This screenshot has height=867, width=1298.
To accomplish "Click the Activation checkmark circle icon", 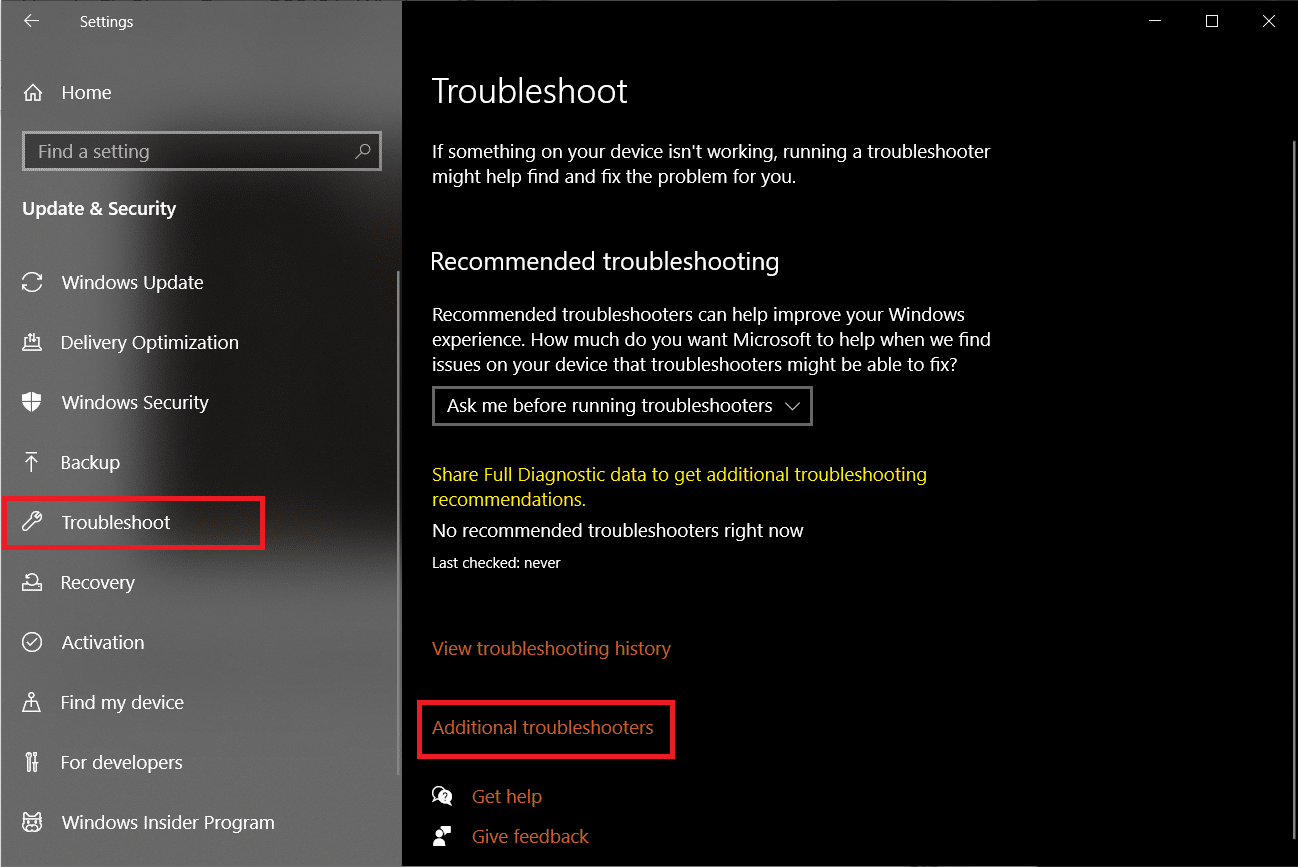I will [x=32, y=643].
